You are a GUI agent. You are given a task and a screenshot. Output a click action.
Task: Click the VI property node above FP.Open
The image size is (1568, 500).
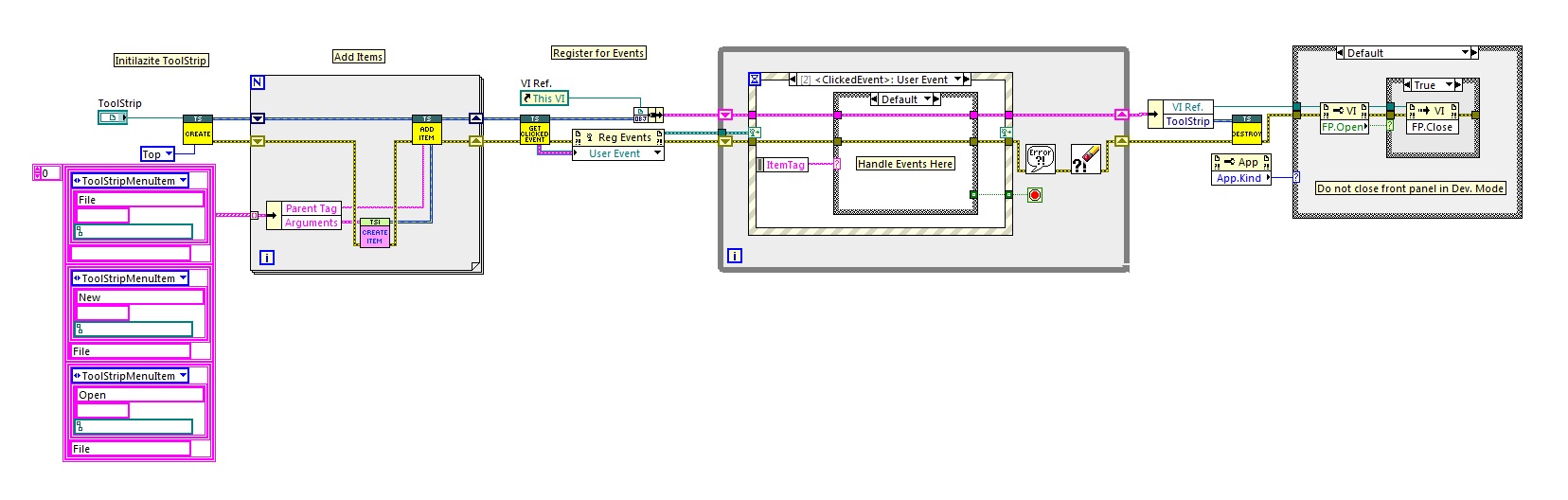pos(1345,111)
